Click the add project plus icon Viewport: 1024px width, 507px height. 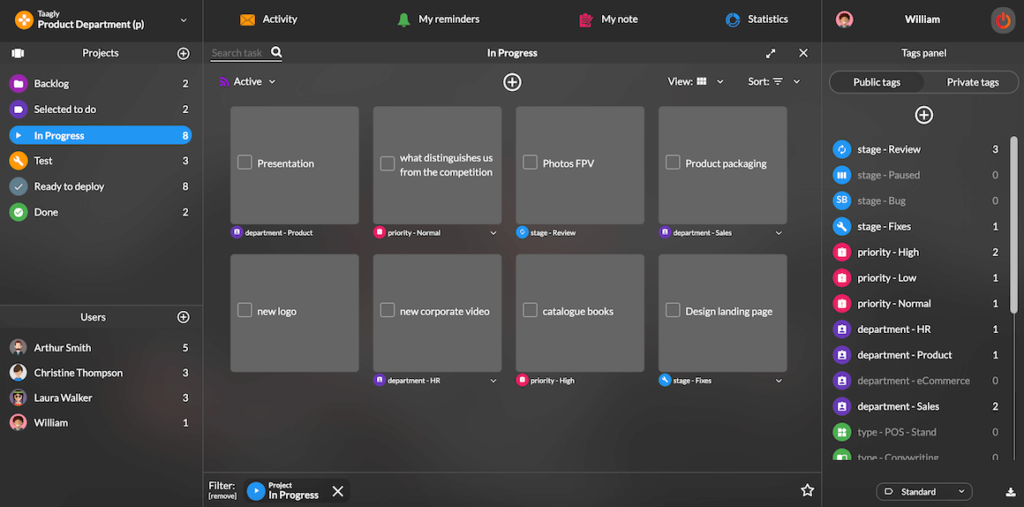(x=183, y=53)
